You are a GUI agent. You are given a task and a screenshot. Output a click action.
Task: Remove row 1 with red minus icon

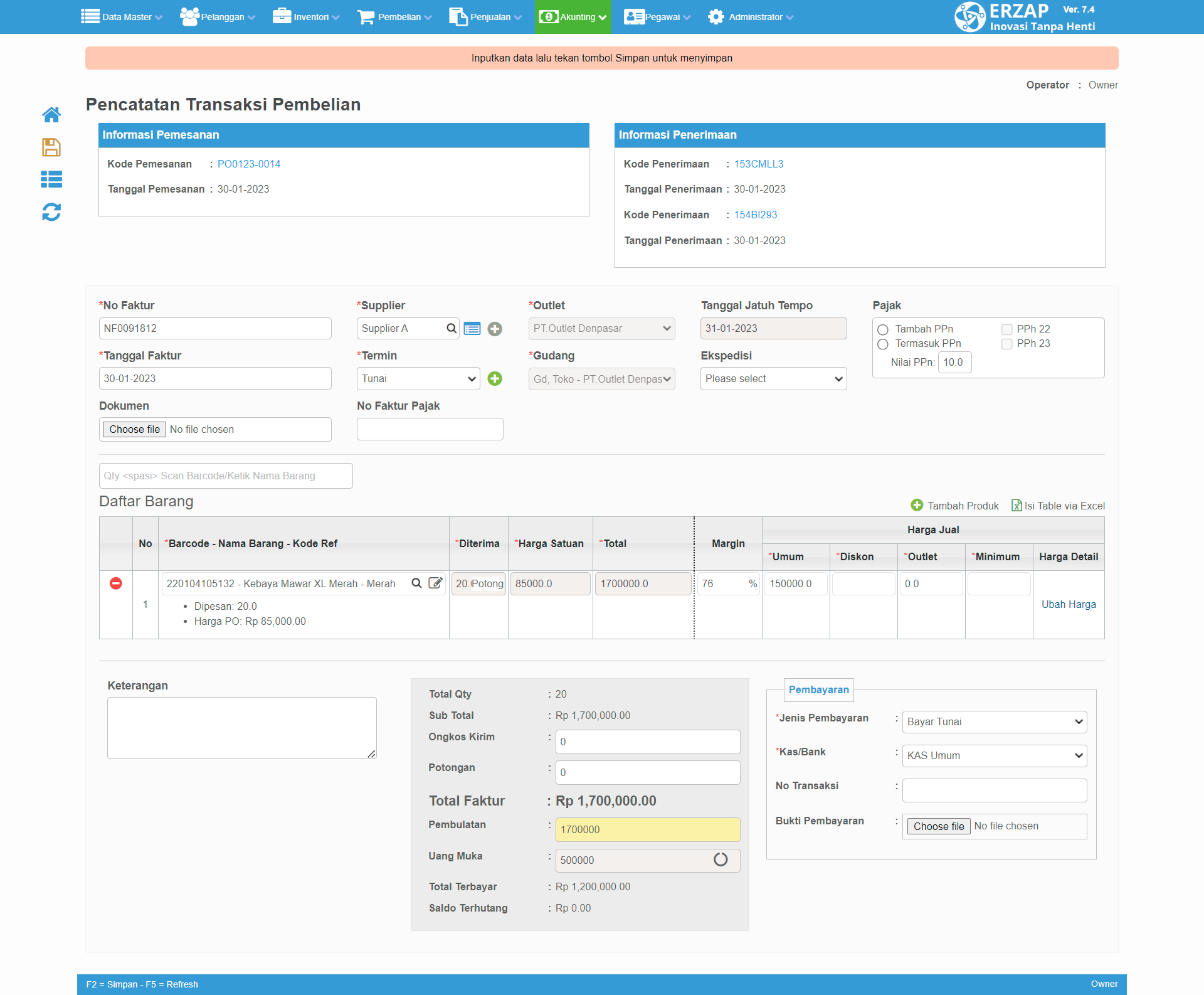(116, 583)
